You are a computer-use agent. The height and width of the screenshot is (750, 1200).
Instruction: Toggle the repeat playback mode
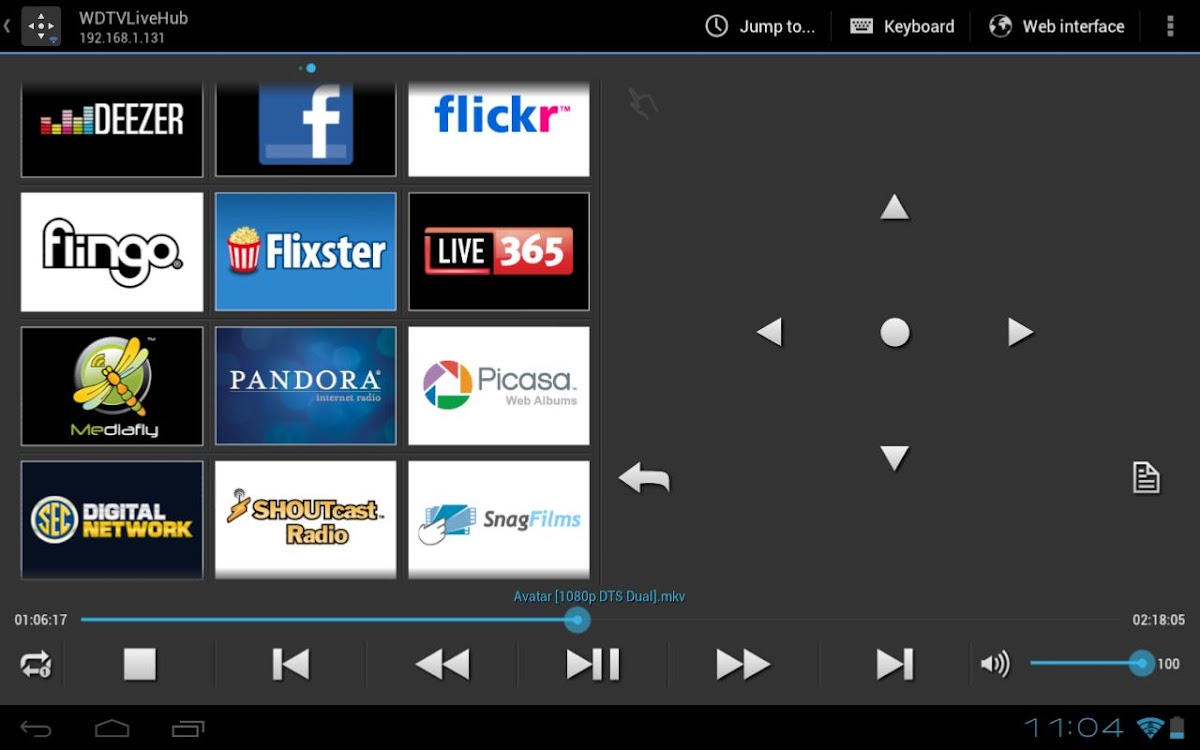pyautogui.click(x=35, y=664)
